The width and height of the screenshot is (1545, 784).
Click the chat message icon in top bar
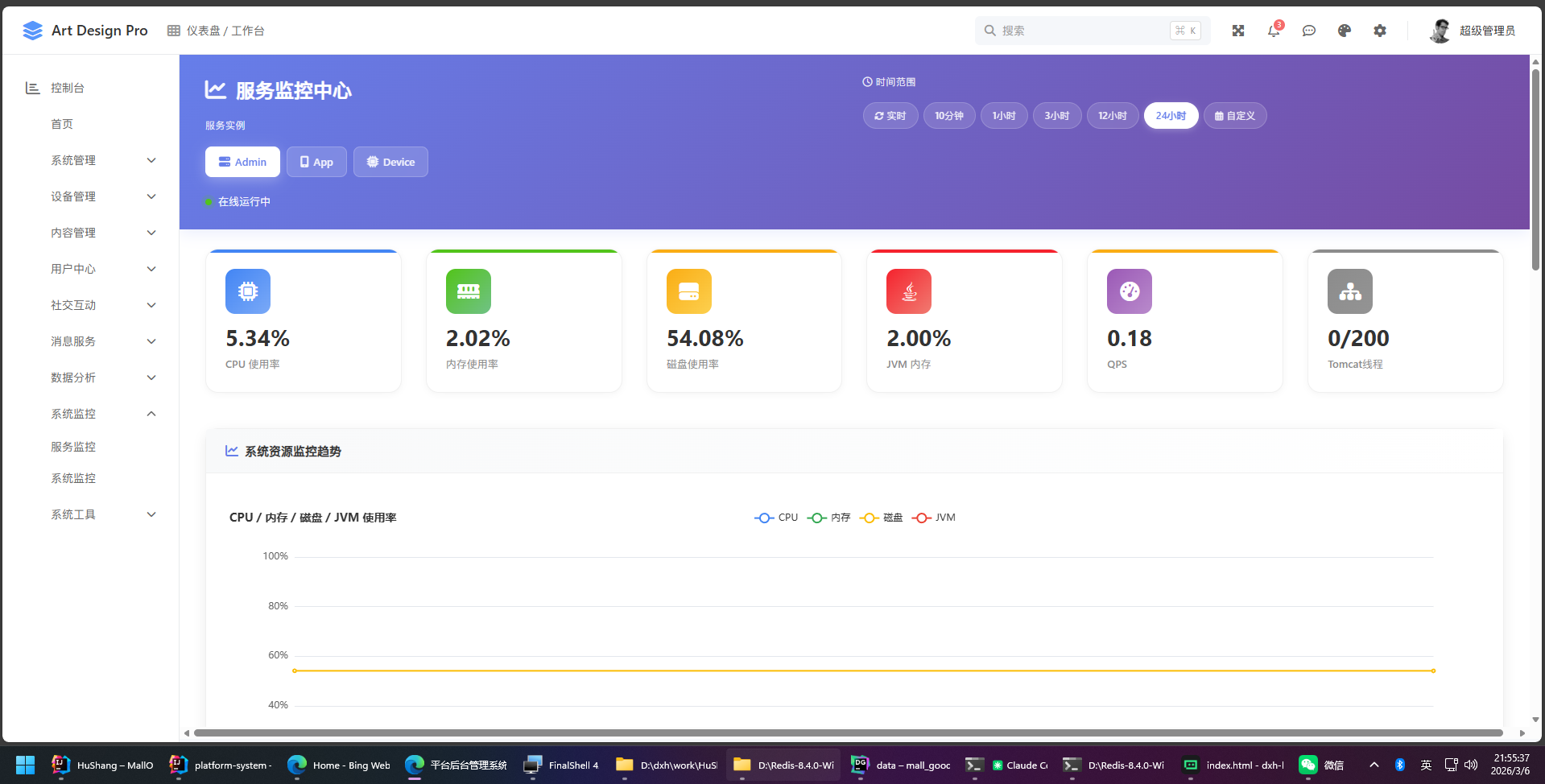(x=1308, y=31)
